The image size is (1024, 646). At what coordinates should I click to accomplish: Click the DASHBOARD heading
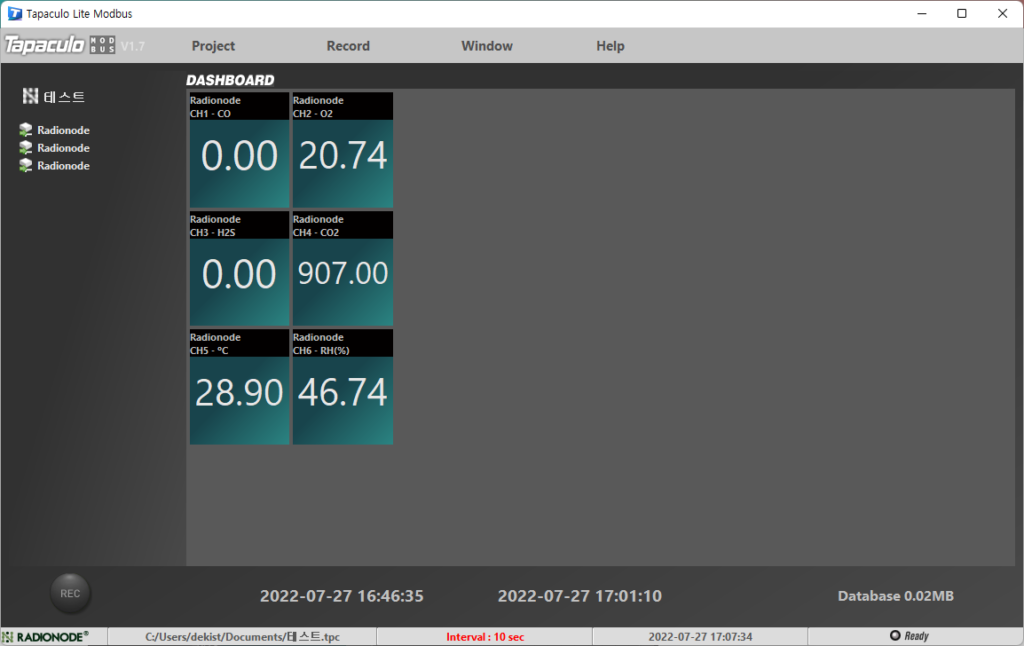230,80
